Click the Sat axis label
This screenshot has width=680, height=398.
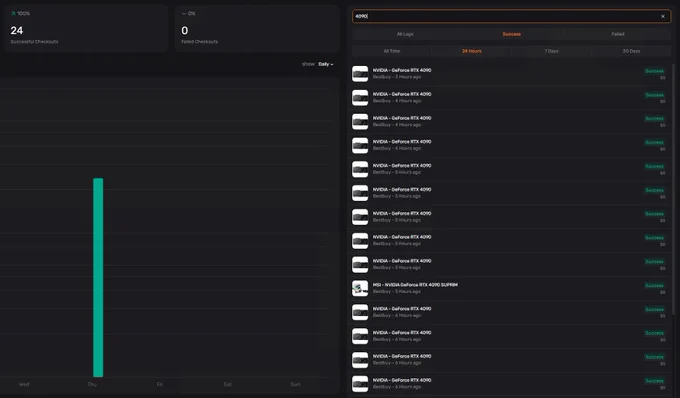click(228, 384)
